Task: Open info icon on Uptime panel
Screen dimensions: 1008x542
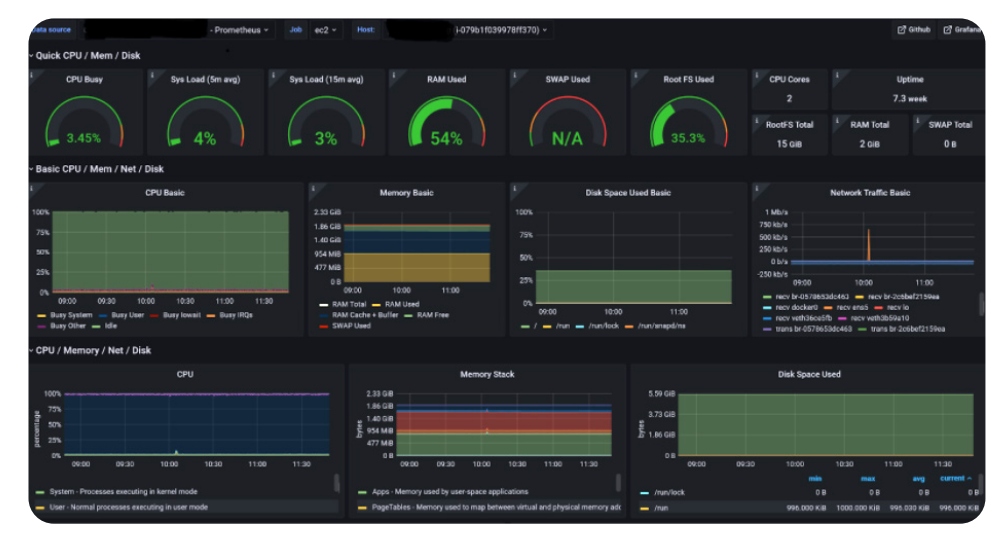Action: [837, 75]
